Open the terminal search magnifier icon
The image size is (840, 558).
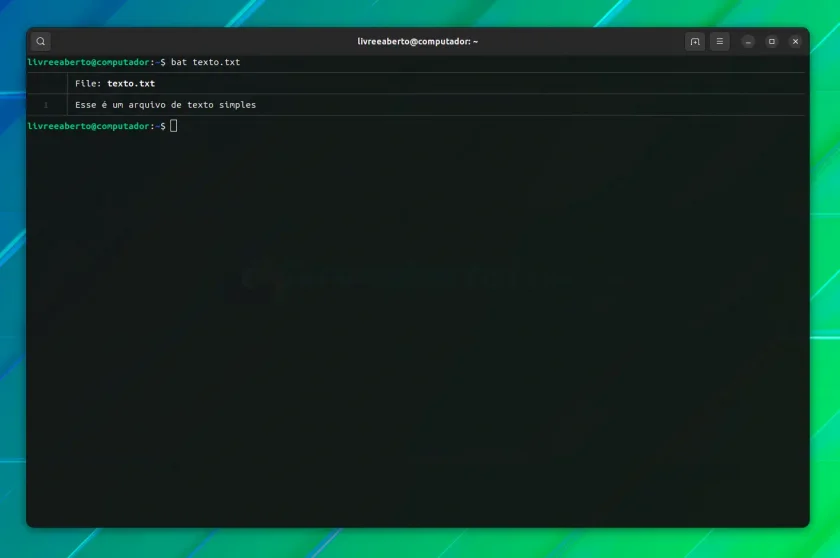click(41, 41)
